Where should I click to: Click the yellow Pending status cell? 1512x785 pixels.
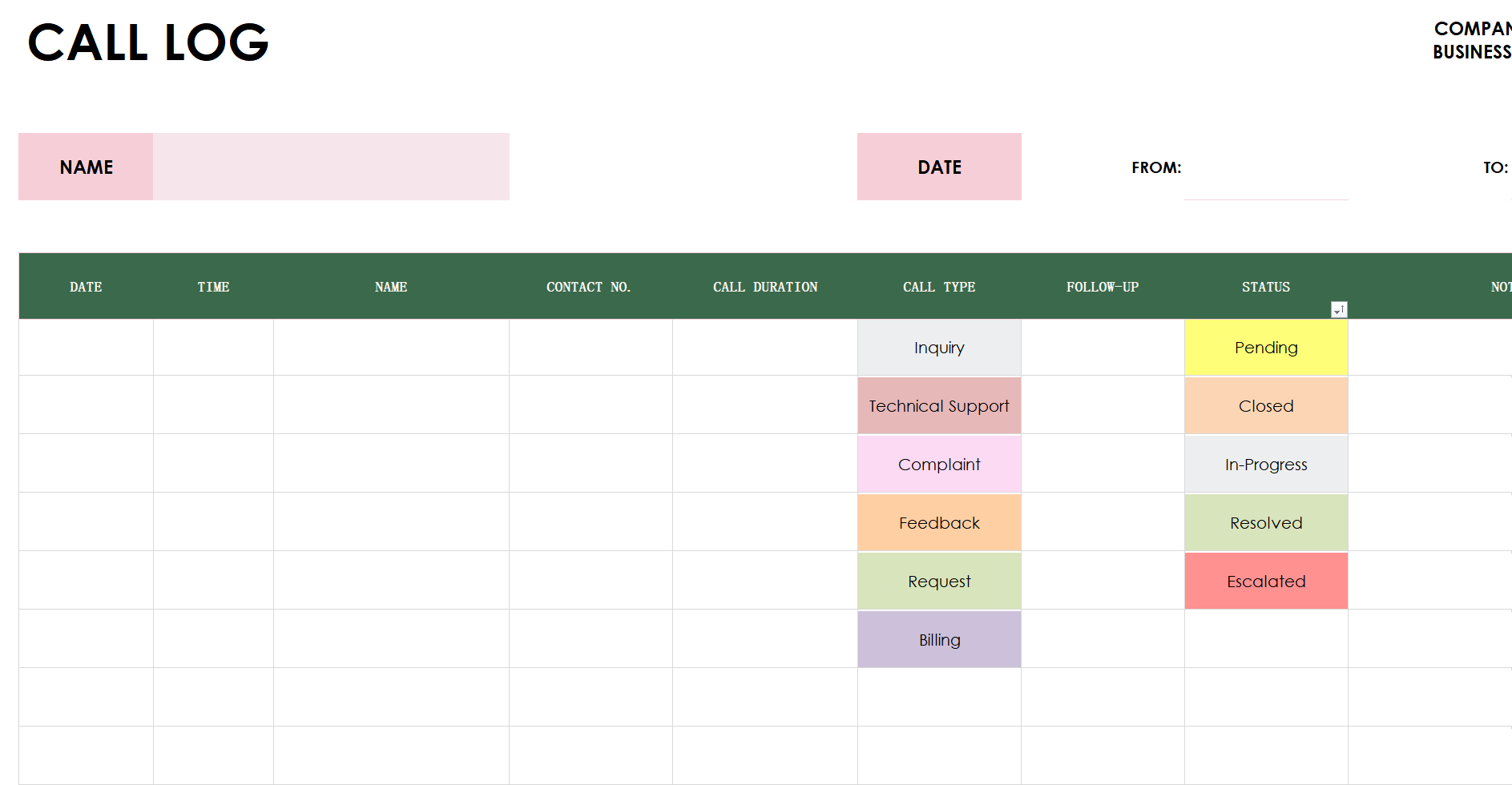[1266, 348]
